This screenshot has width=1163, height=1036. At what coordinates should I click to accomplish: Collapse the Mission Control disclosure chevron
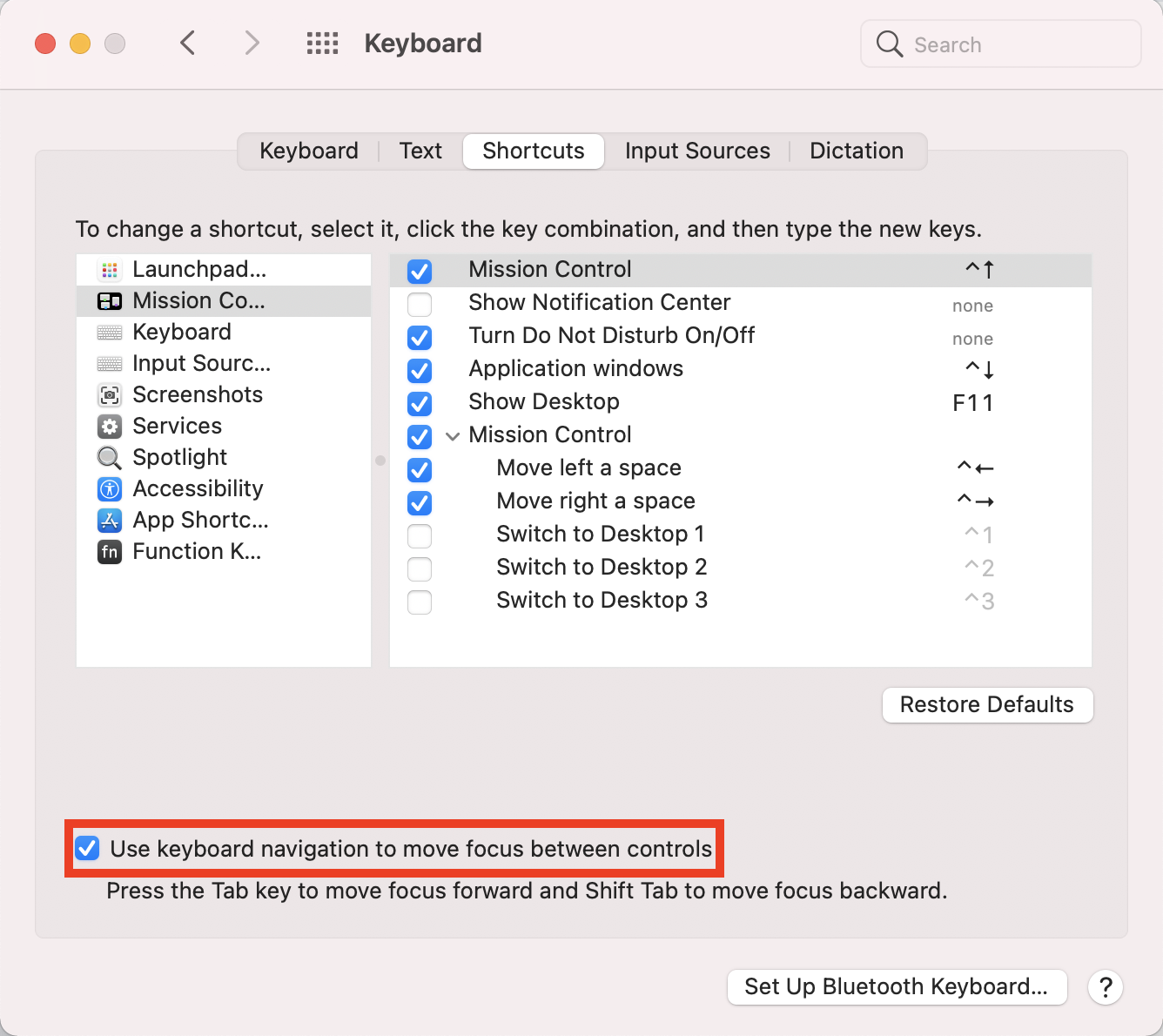tap(453, 436)
